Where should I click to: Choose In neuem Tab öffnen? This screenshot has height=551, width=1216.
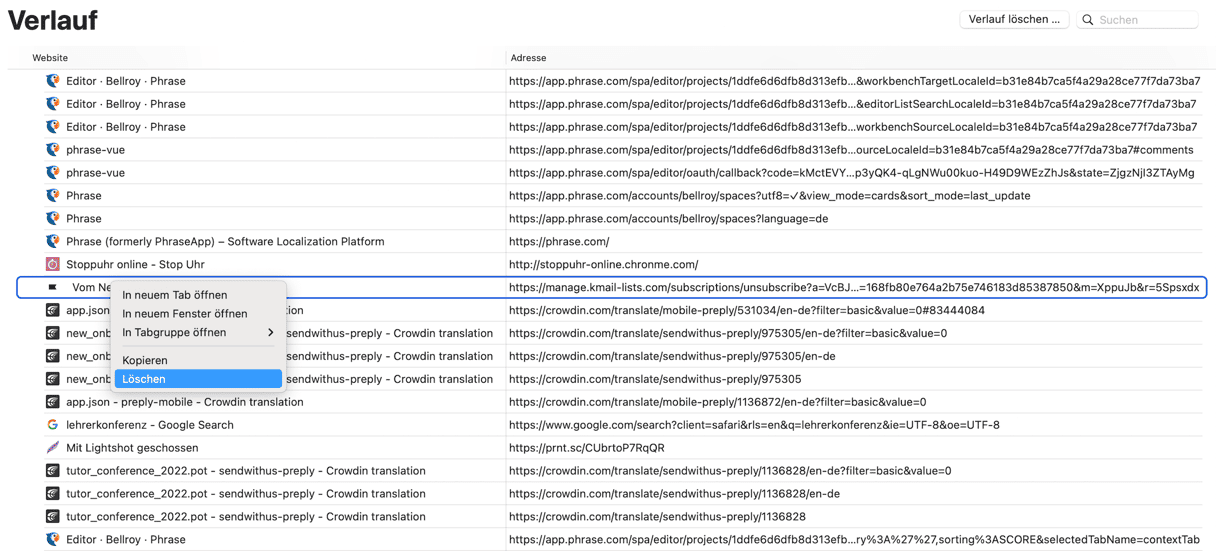point(198,295)
